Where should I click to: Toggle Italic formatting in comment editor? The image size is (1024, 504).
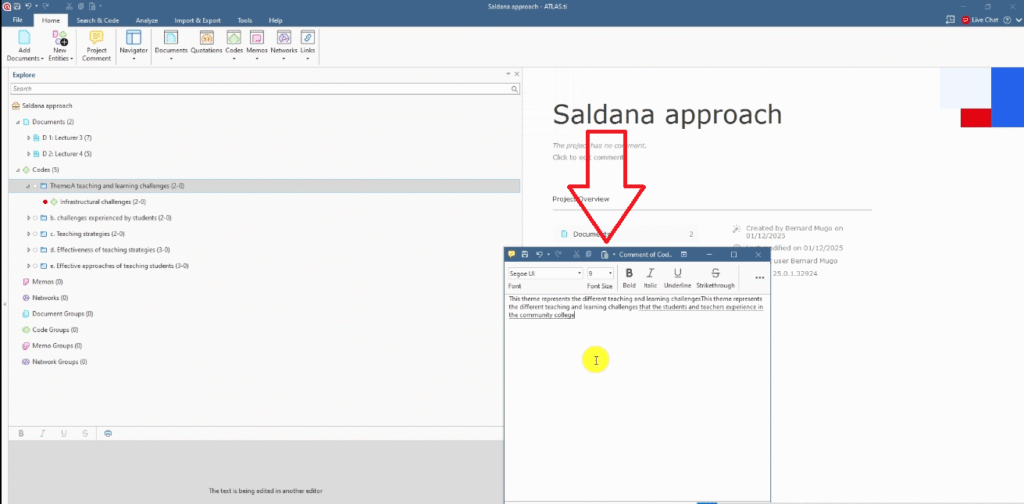[x=650, y=274]
